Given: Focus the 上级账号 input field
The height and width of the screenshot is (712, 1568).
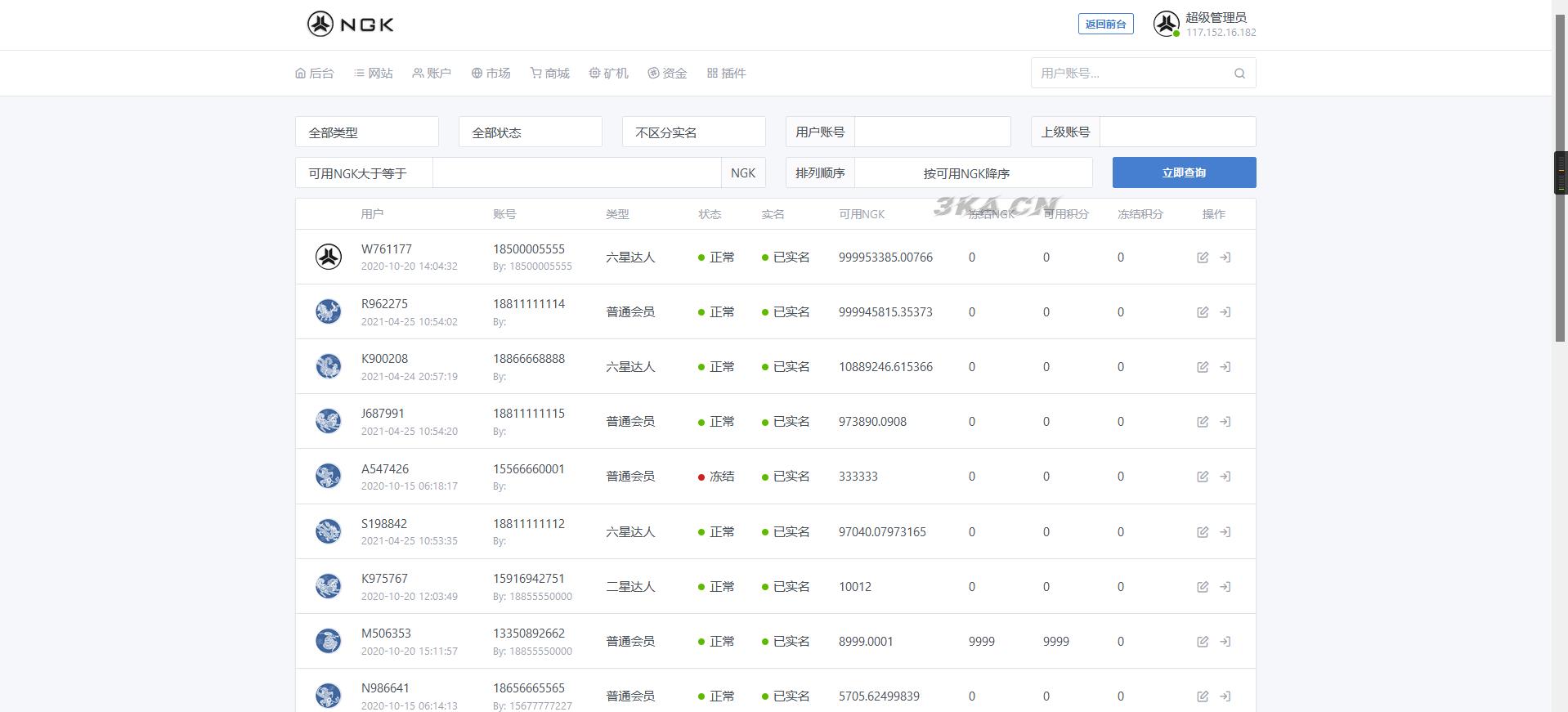Looking at the screenshot, I should 1177,132.
